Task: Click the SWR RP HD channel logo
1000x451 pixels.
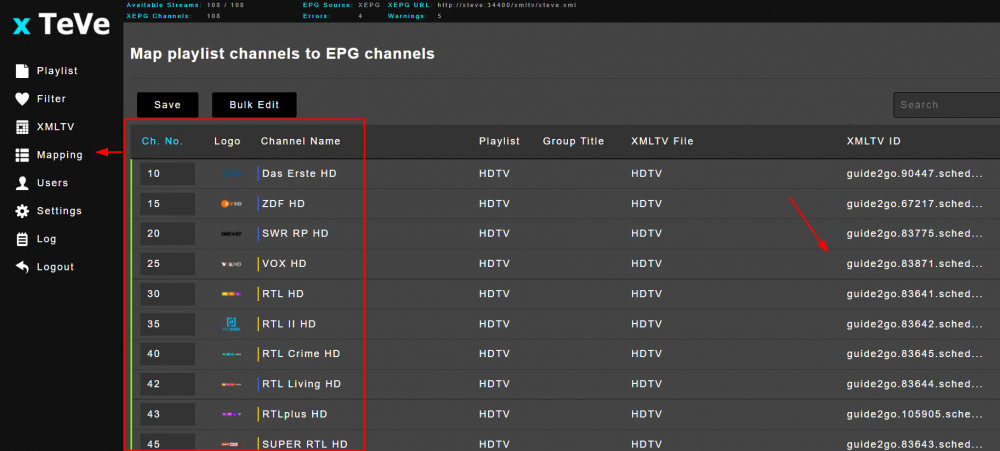Action: coord(232,233)
